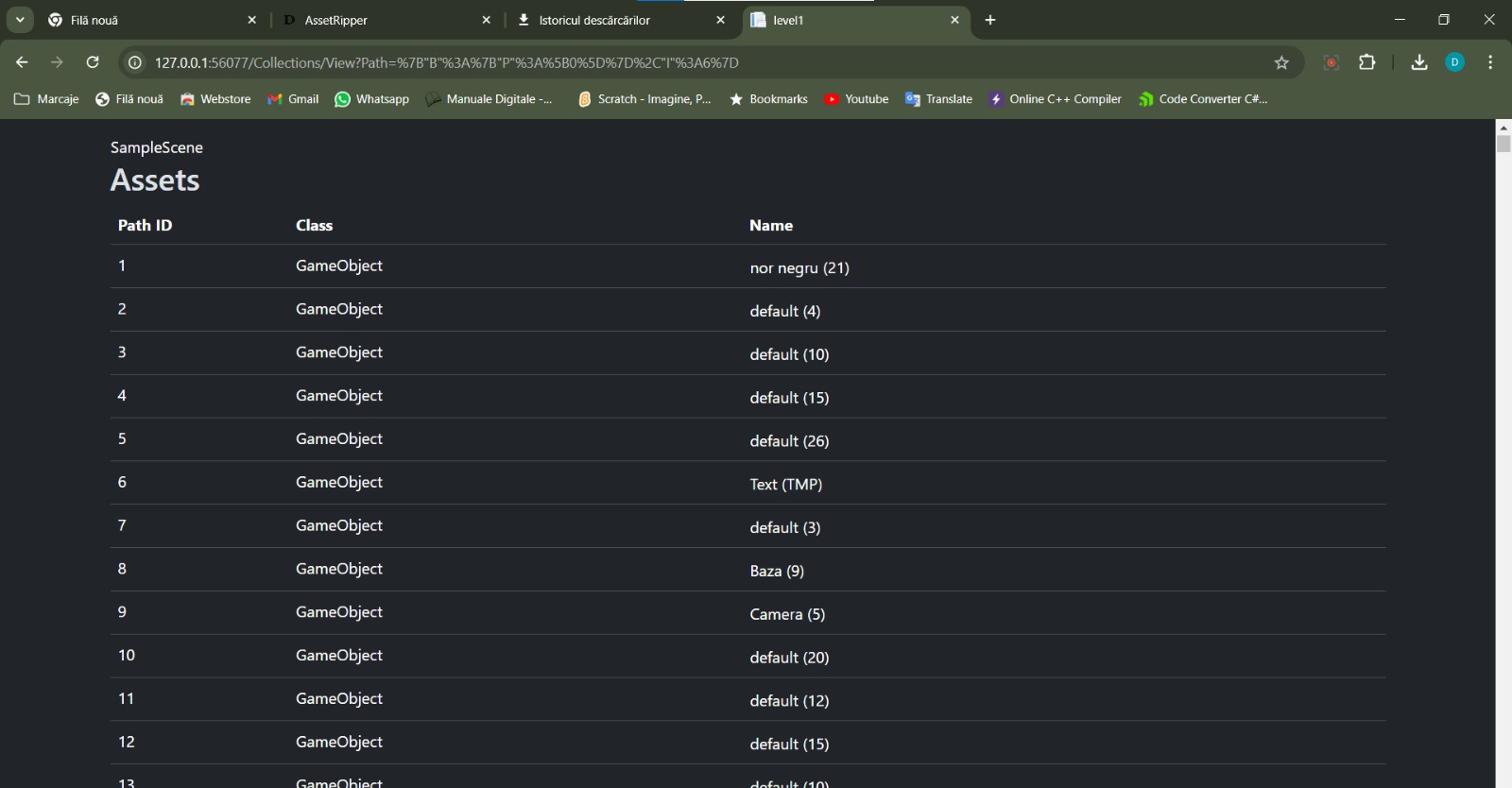
Task: Open the Online C++ Compiler bookmark
Action: tap(1055, 99)
